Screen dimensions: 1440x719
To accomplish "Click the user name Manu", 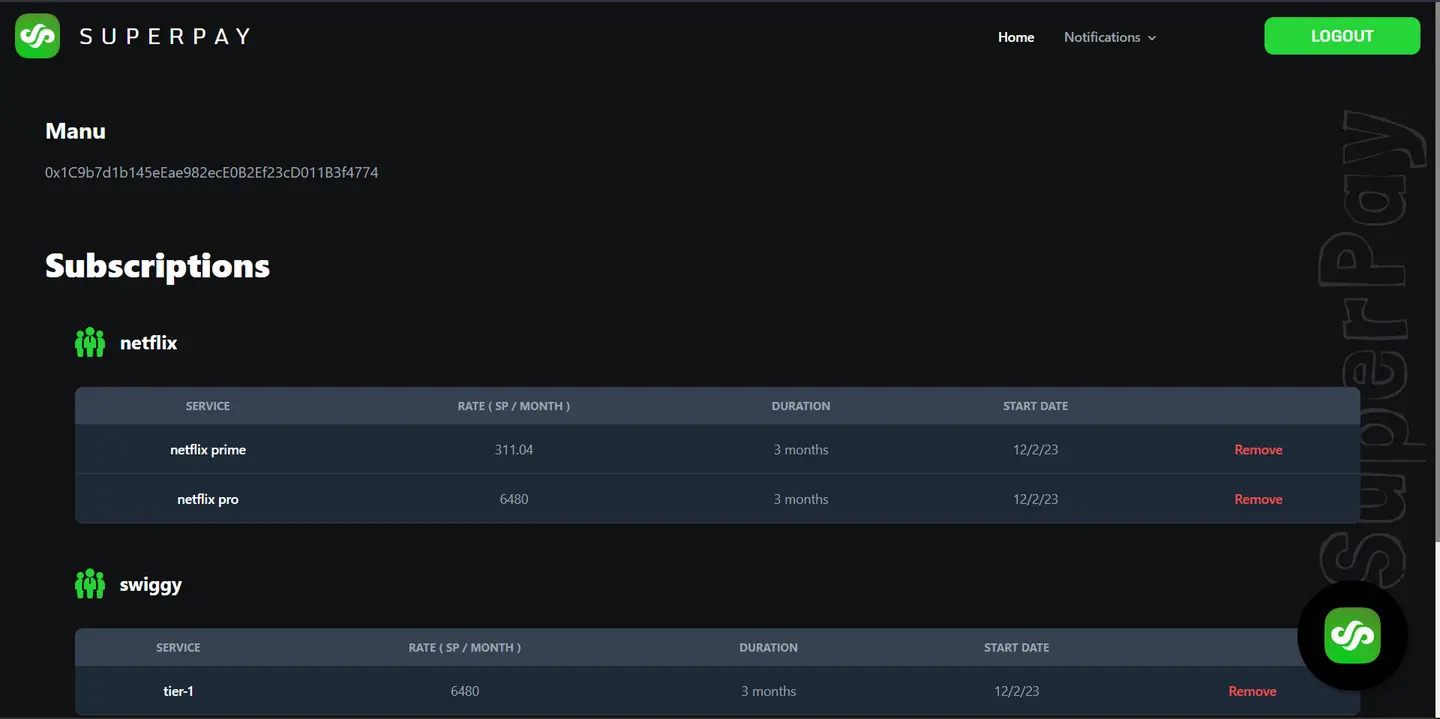I will click(x=75, y=131).
